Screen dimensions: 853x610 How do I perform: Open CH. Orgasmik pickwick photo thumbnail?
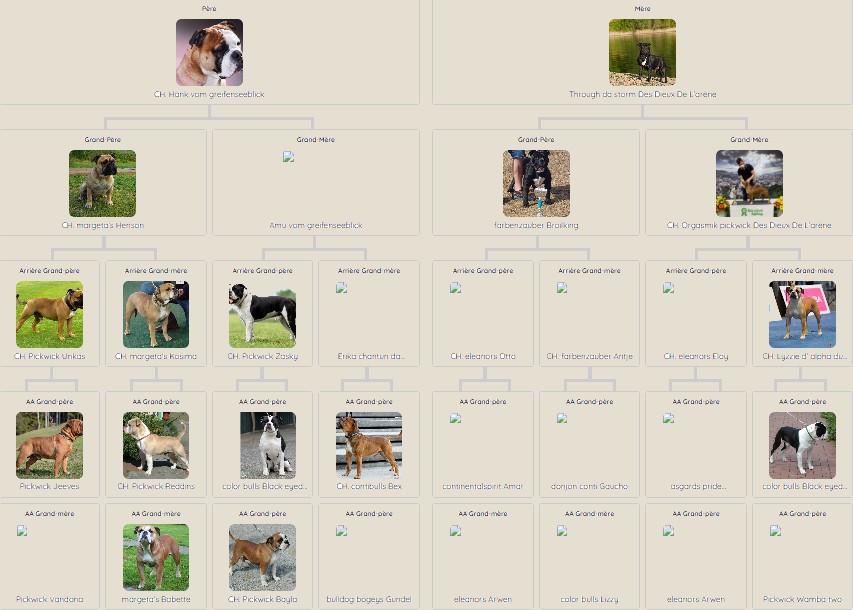click(x=749, y=184)
